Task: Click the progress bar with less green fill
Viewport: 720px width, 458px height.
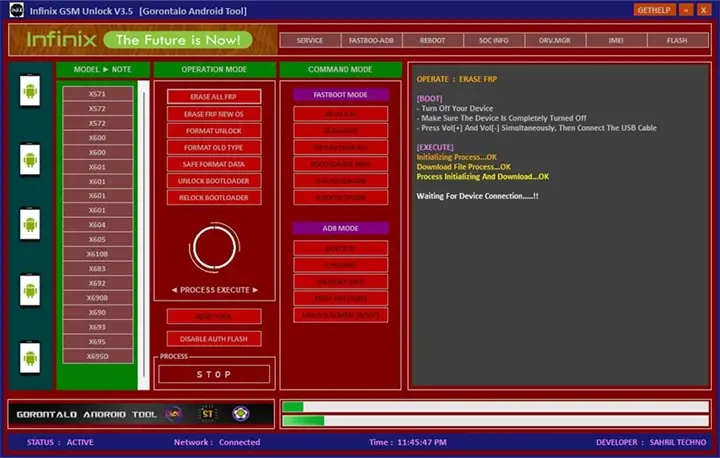Action: pos(495,407)
